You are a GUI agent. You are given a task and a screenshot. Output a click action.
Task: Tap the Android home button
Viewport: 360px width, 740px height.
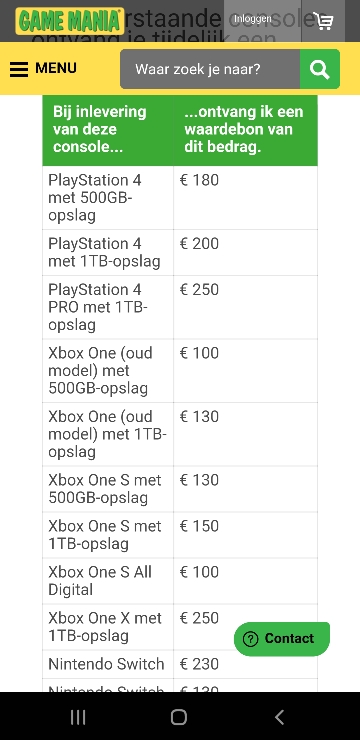pyautogui.click(x=179, y=717)
